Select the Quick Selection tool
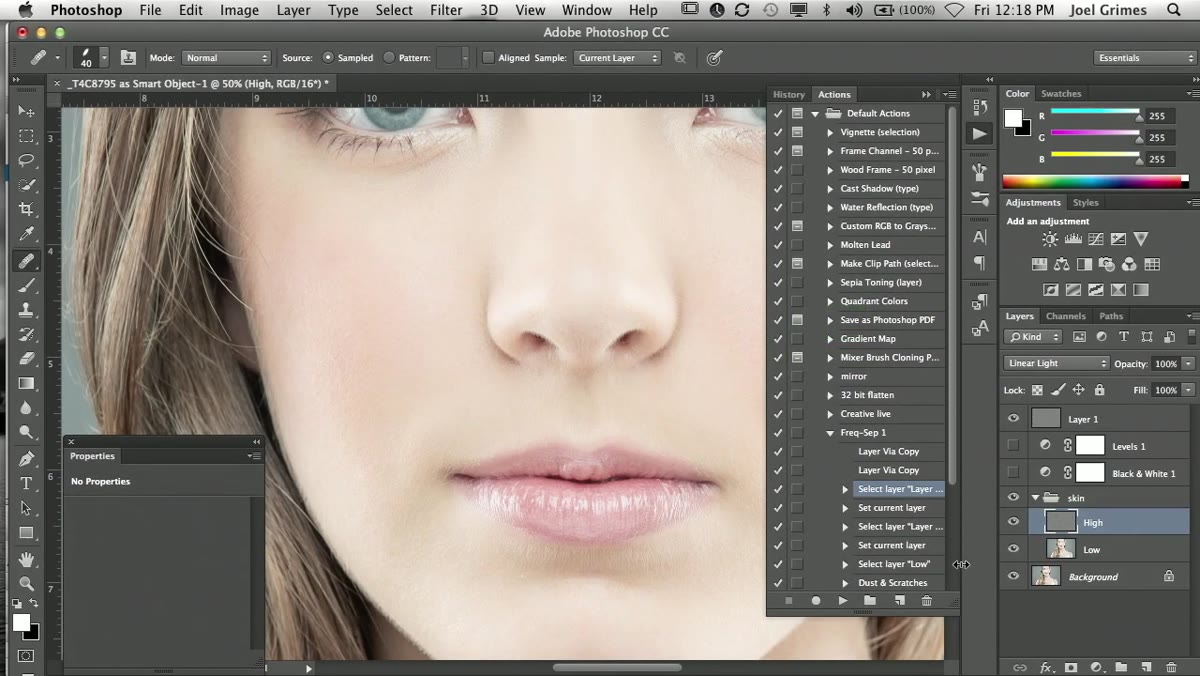This screenshot has width=1200, height=676. 27,185
